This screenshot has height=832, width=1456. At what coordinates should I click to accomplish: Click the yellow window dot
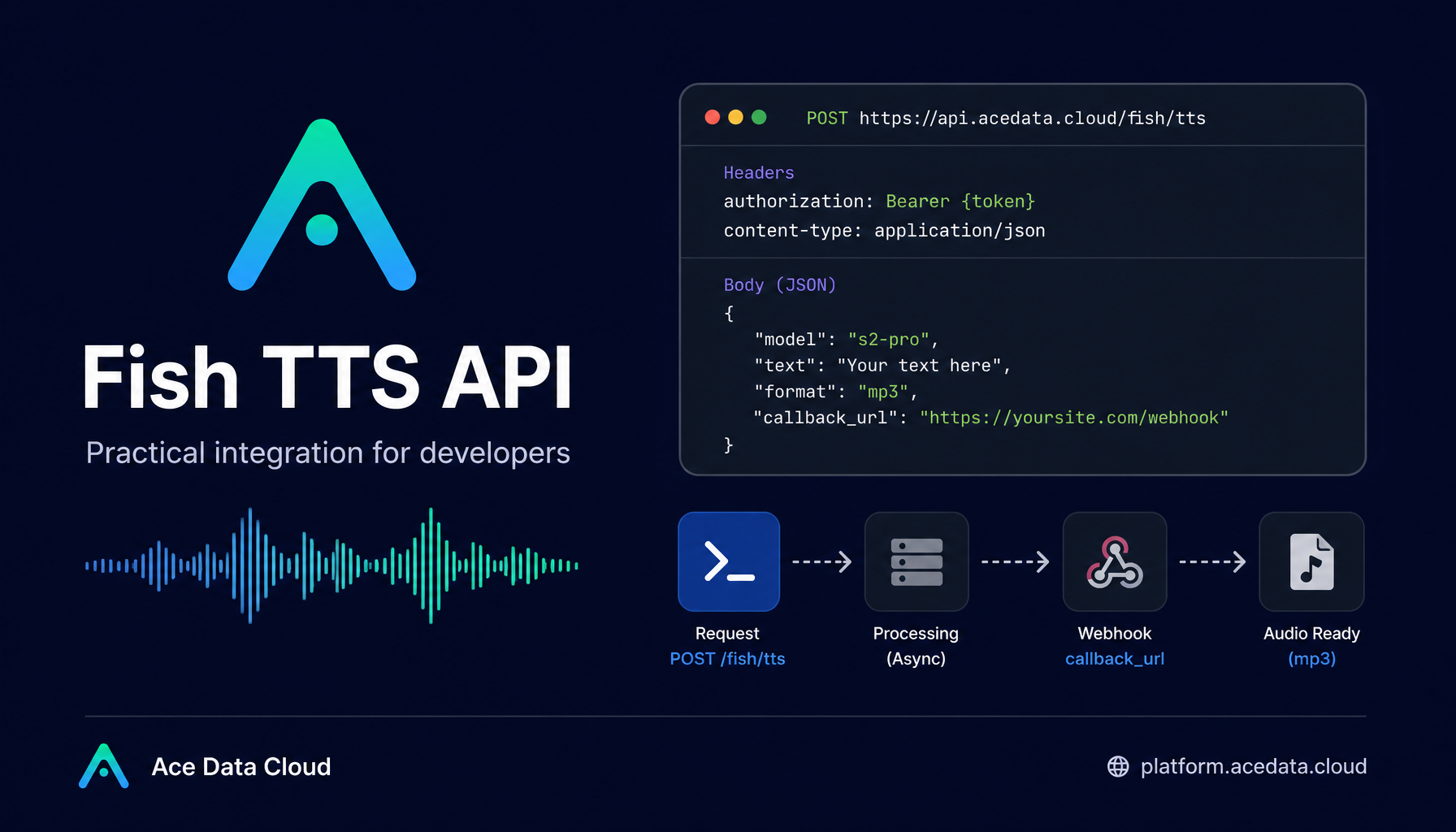[735, 117]
